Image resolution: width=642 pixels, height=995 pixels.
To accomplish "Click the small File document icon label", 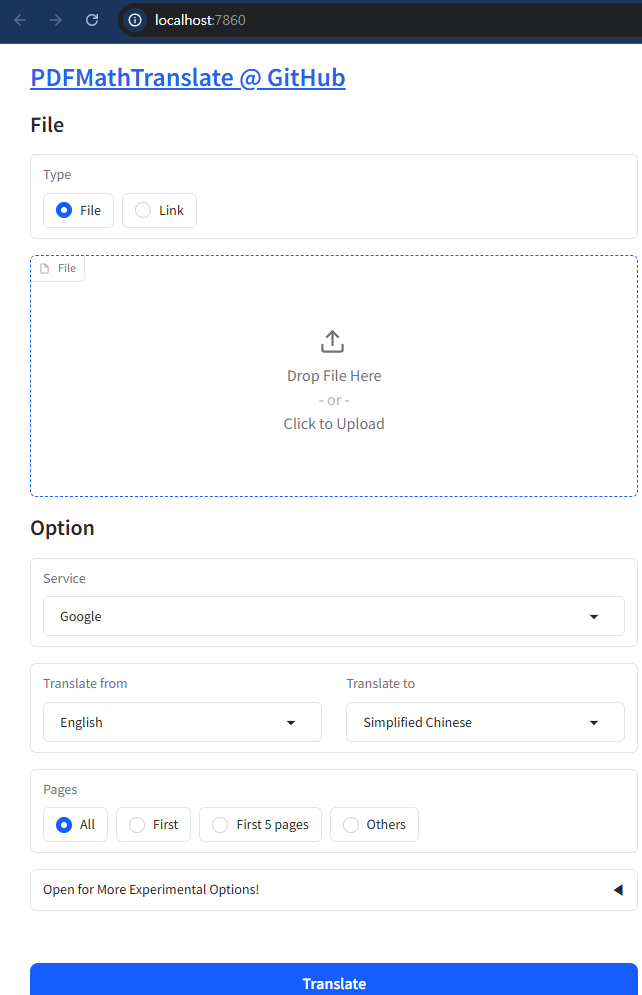I will (x=58, y=268).
